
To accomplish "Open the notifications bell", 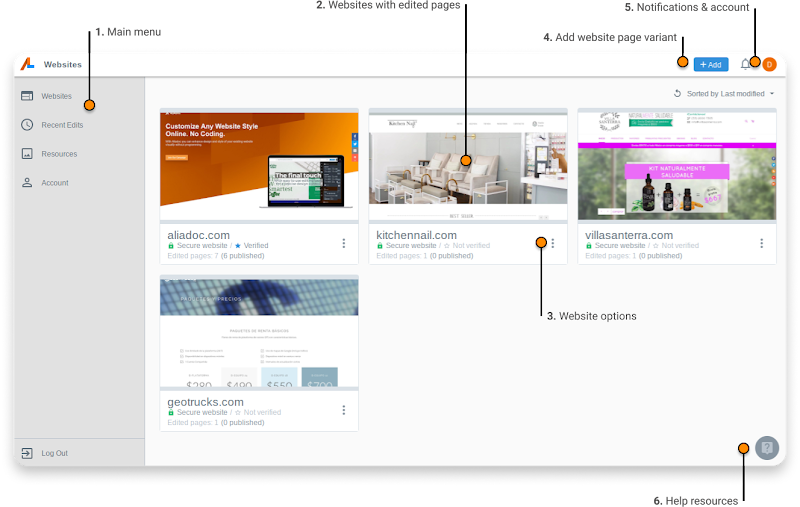I will 745,64.
